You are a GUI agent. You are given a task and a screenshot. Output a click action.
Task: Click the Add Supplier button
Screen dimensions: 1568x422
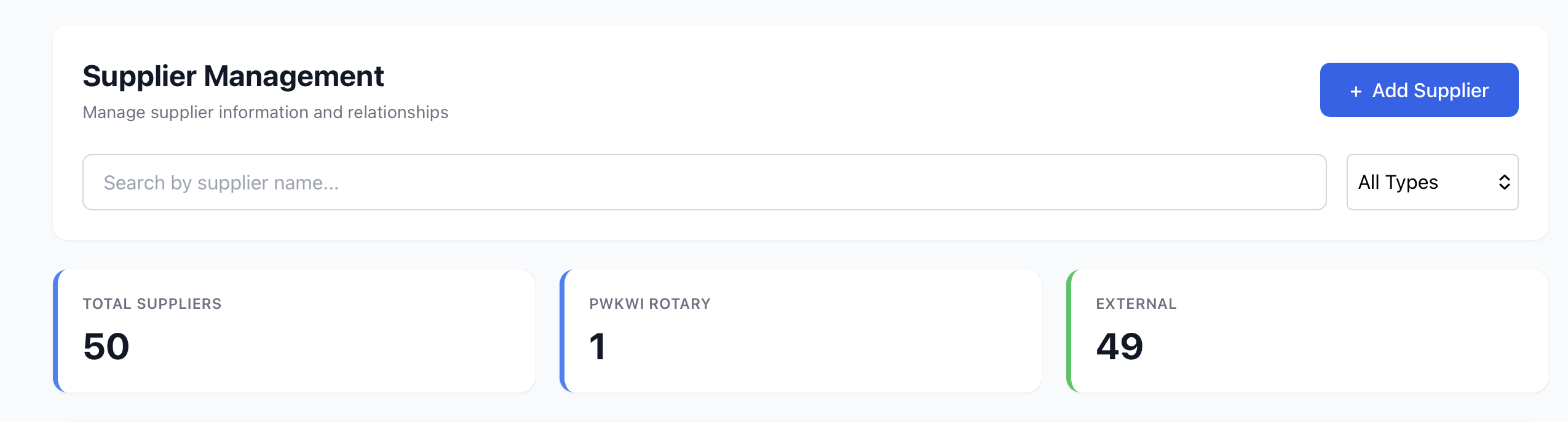coord(1419,90)
